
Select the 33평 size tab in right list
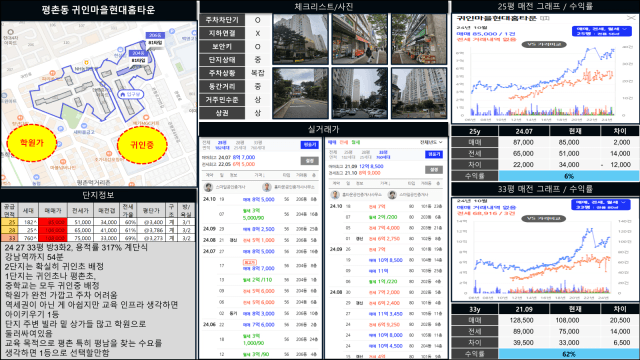point(383,154)
